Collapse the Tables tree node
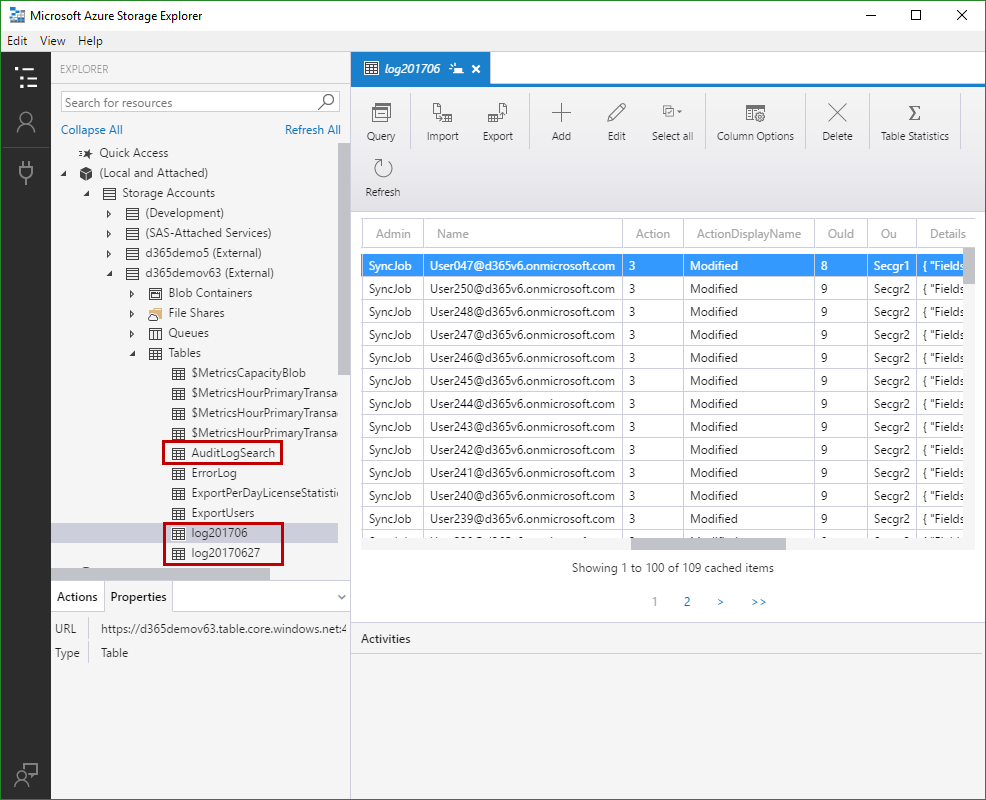 coord(132,353)
